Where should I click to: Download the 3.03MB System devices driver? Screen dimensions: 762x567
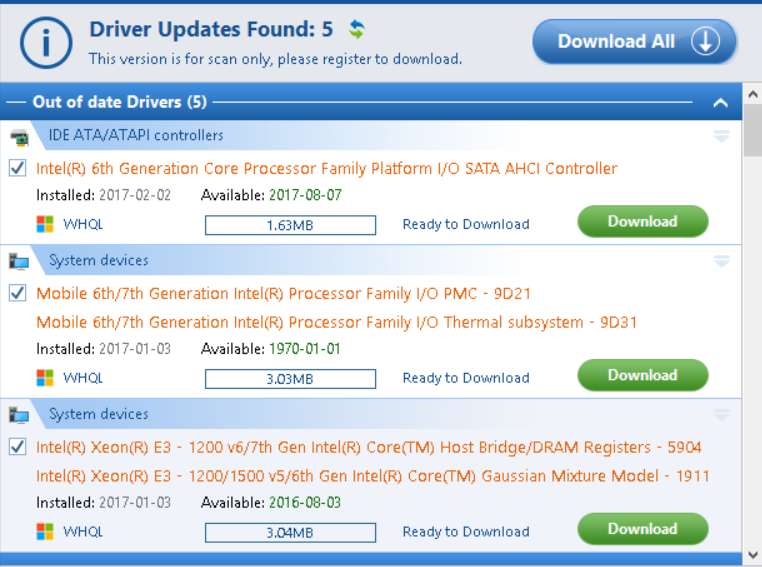coord(642,375)
